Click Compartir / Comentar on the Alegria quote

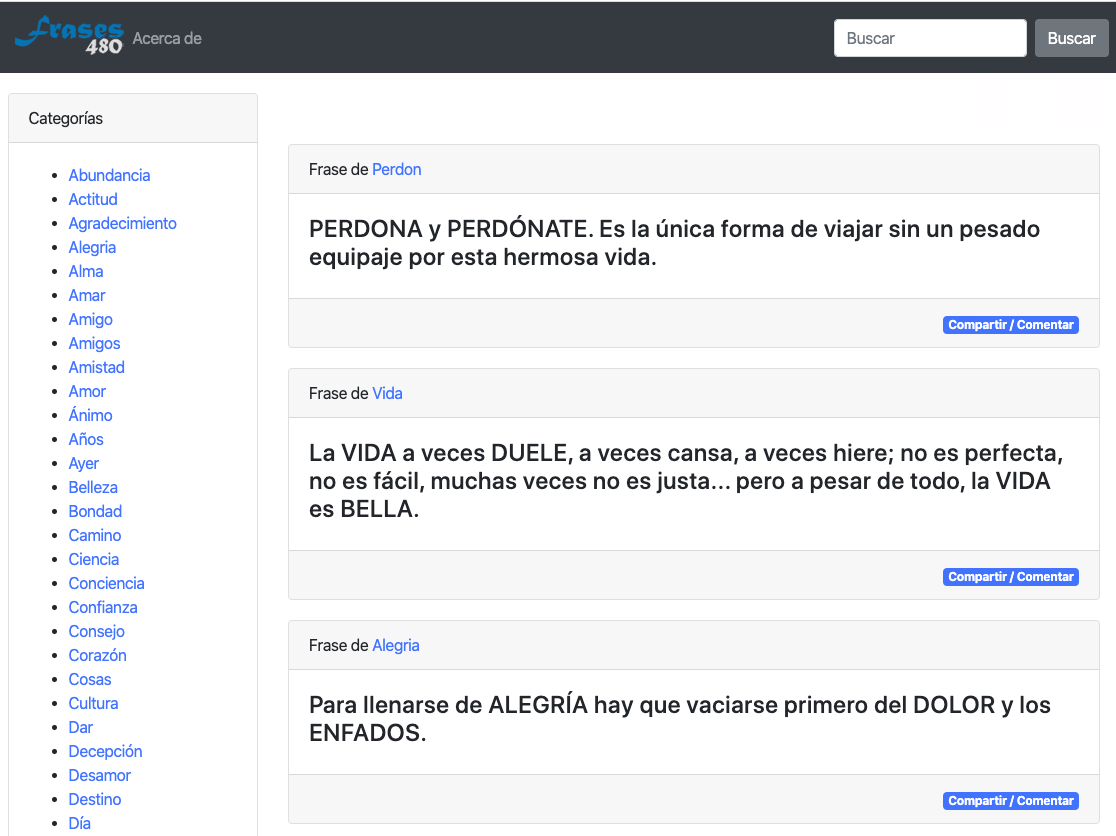1010,800
